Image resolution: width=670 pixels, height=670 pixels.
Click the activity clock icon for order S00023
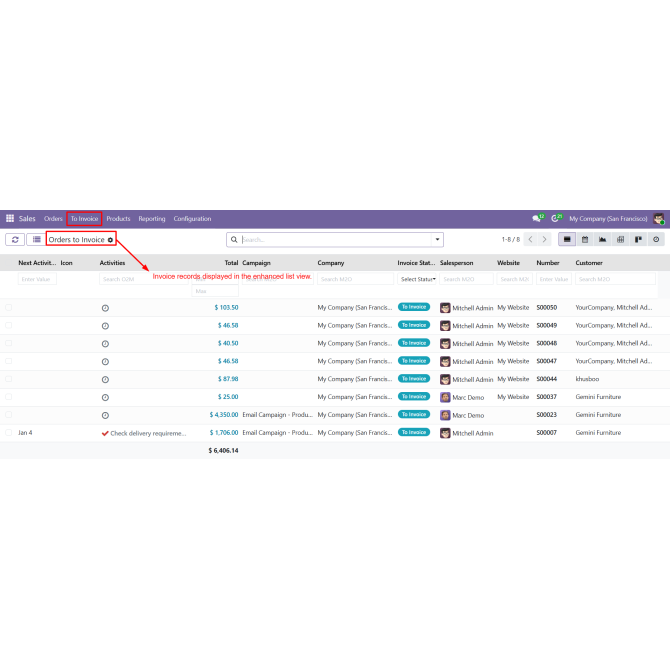tap(105, 415)
